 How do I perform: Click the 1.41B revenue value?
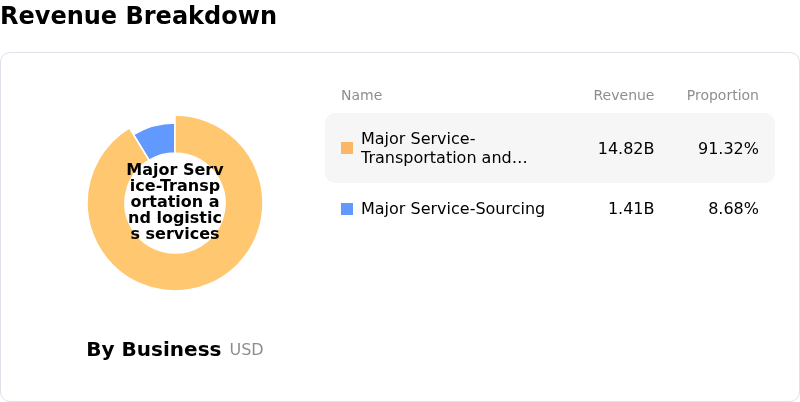click(631, 209)
